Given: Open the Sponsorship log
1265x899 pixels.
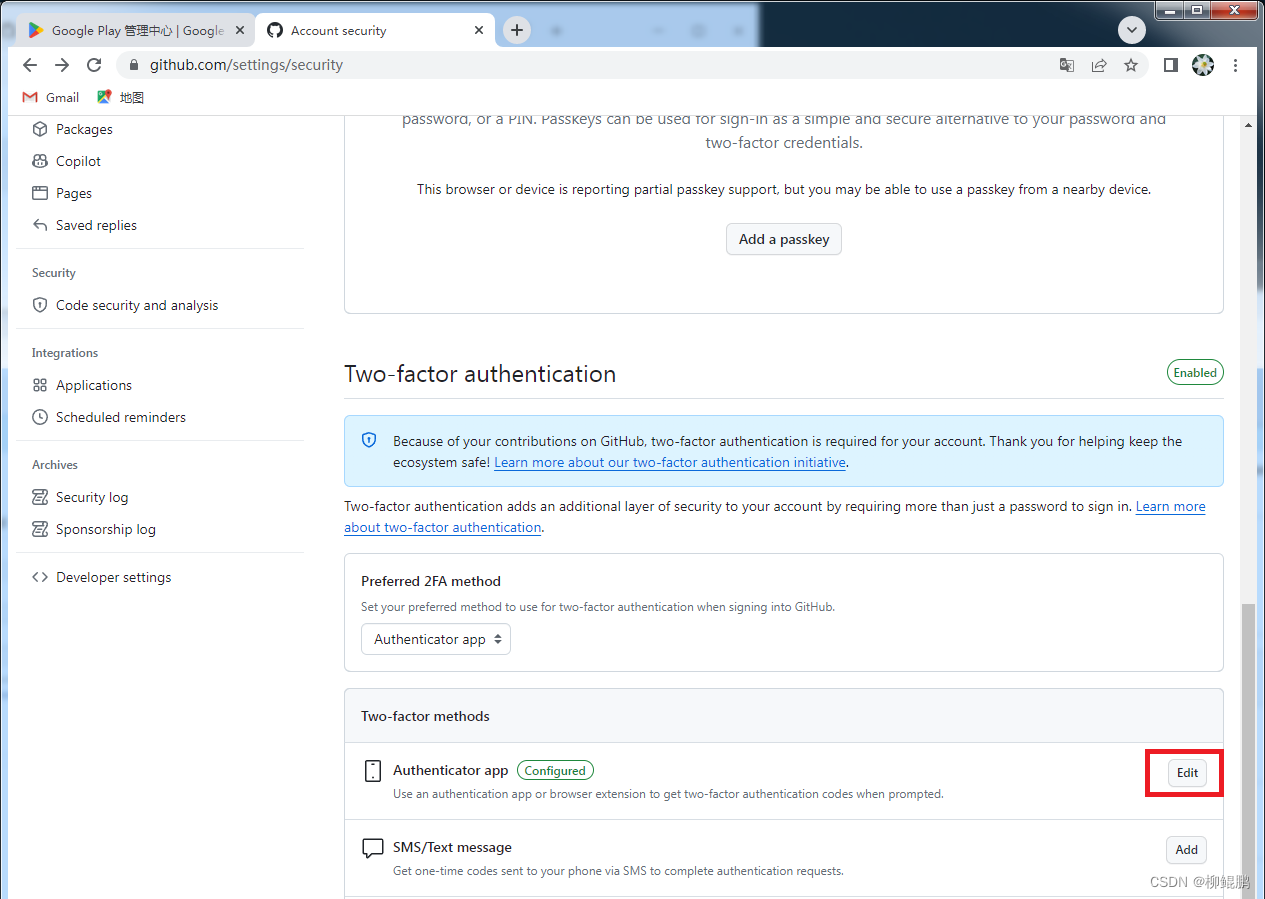Looking at the screenshot, I should coord(104,528).
